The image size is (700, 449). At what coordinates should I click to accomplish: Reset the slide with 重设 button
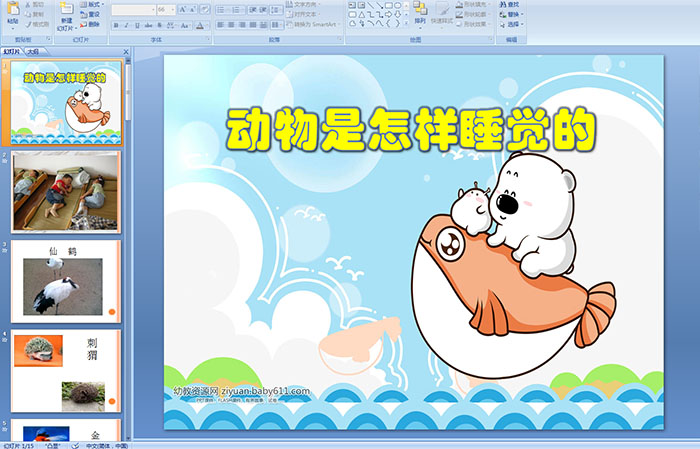90,15
